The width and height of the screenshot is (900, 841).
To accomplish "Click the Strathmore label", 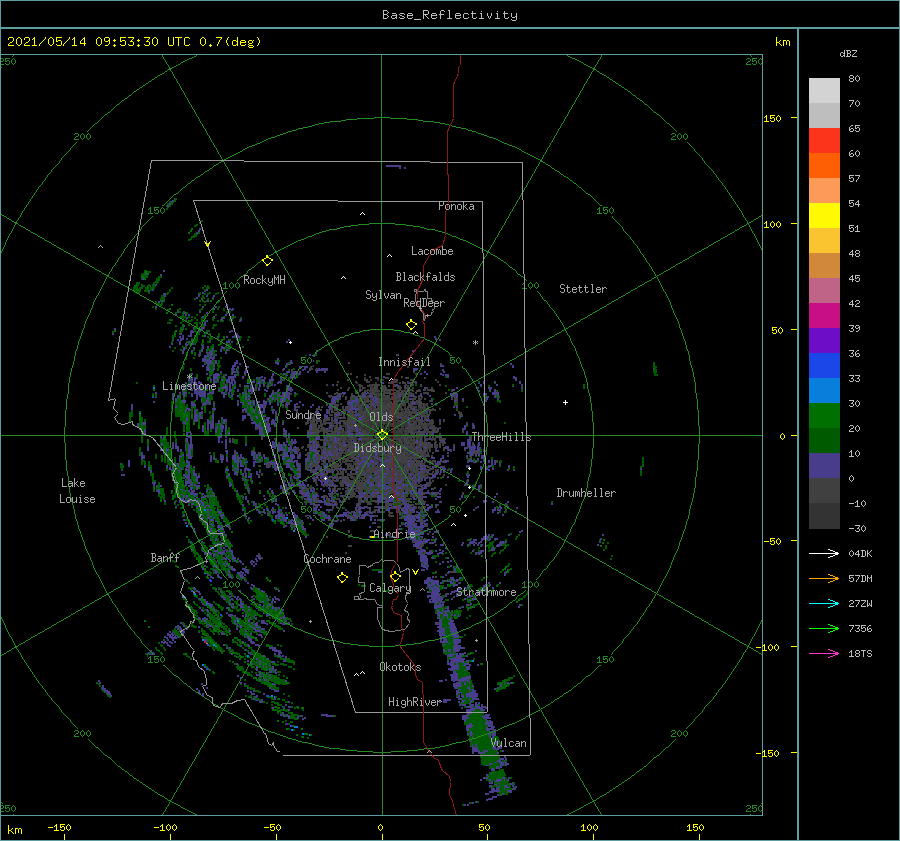I will coord(486,592).
